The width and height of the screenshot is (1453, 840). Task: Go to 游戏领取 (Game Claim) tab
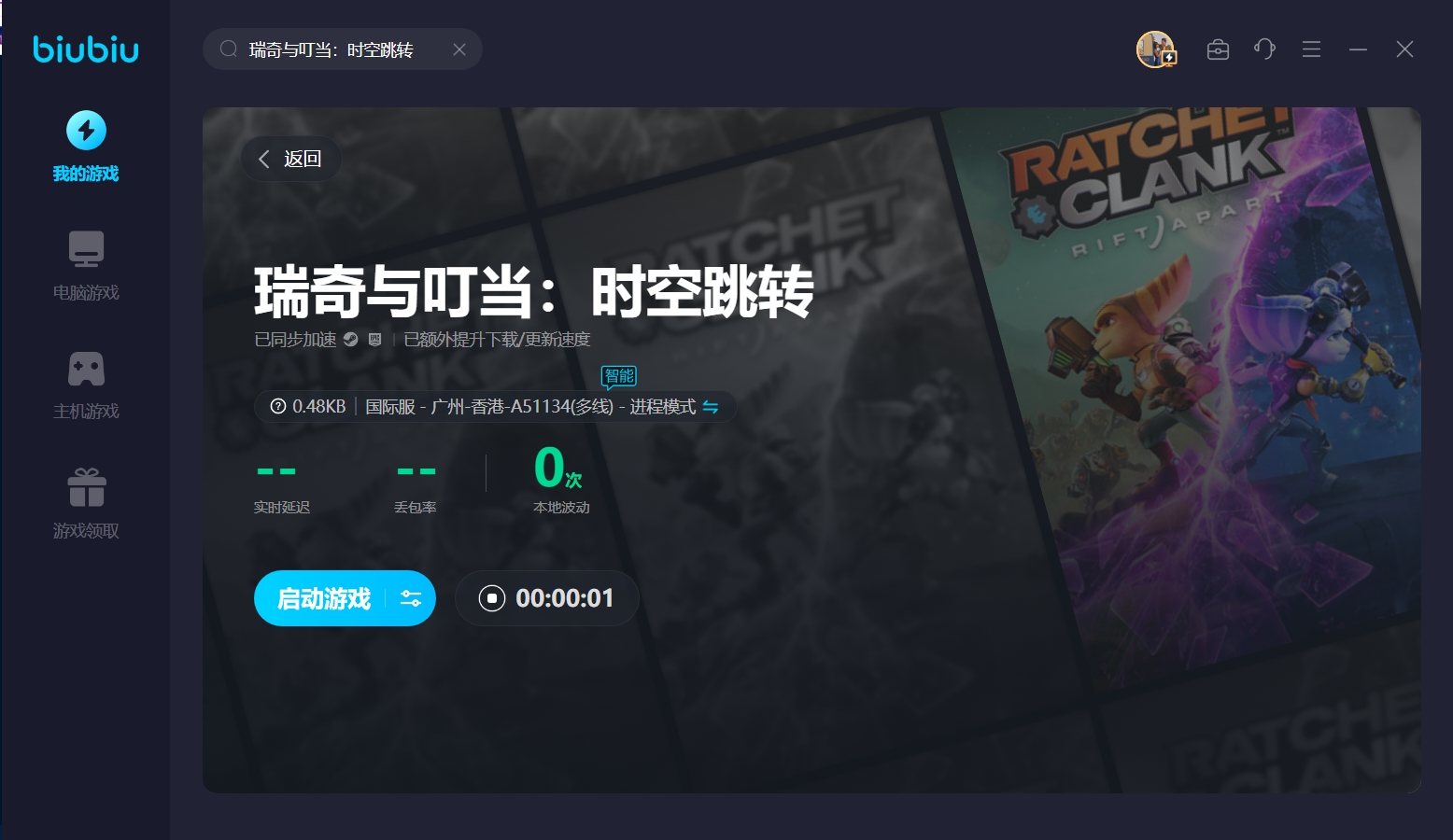(x=86, y=503)
